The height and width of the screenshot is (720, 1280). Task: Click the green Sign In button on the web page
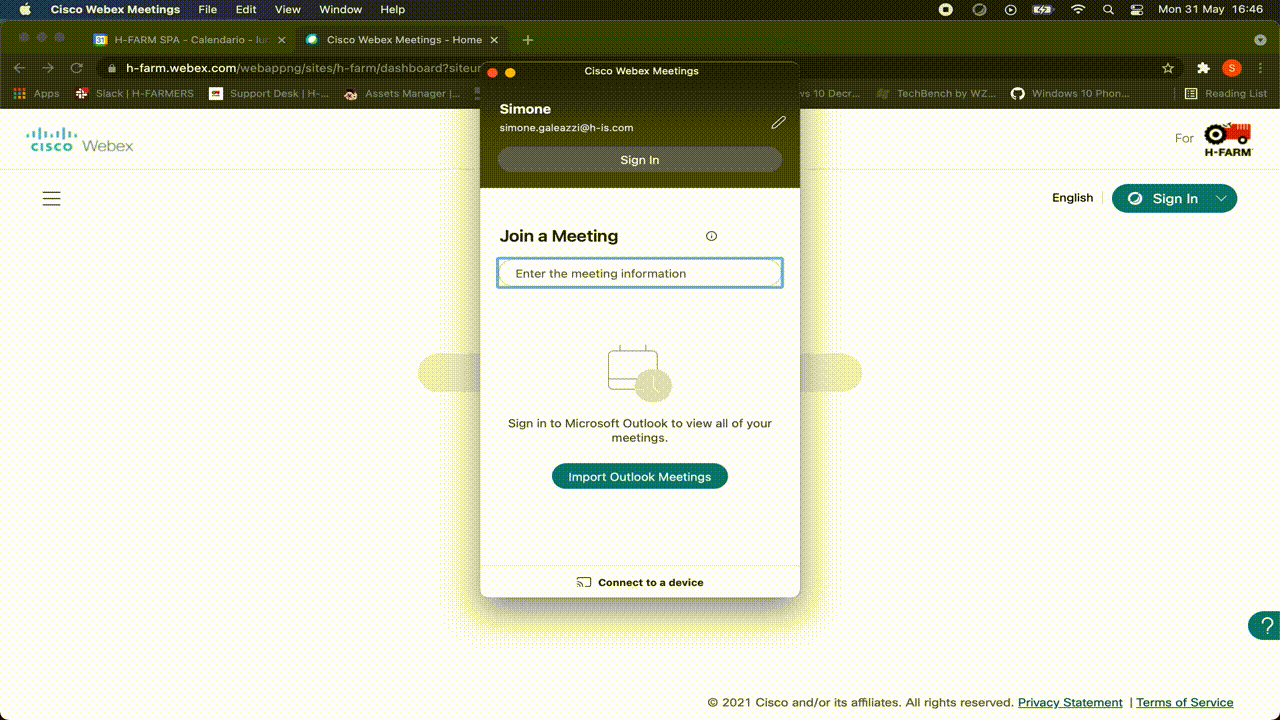click(1174, 199)
